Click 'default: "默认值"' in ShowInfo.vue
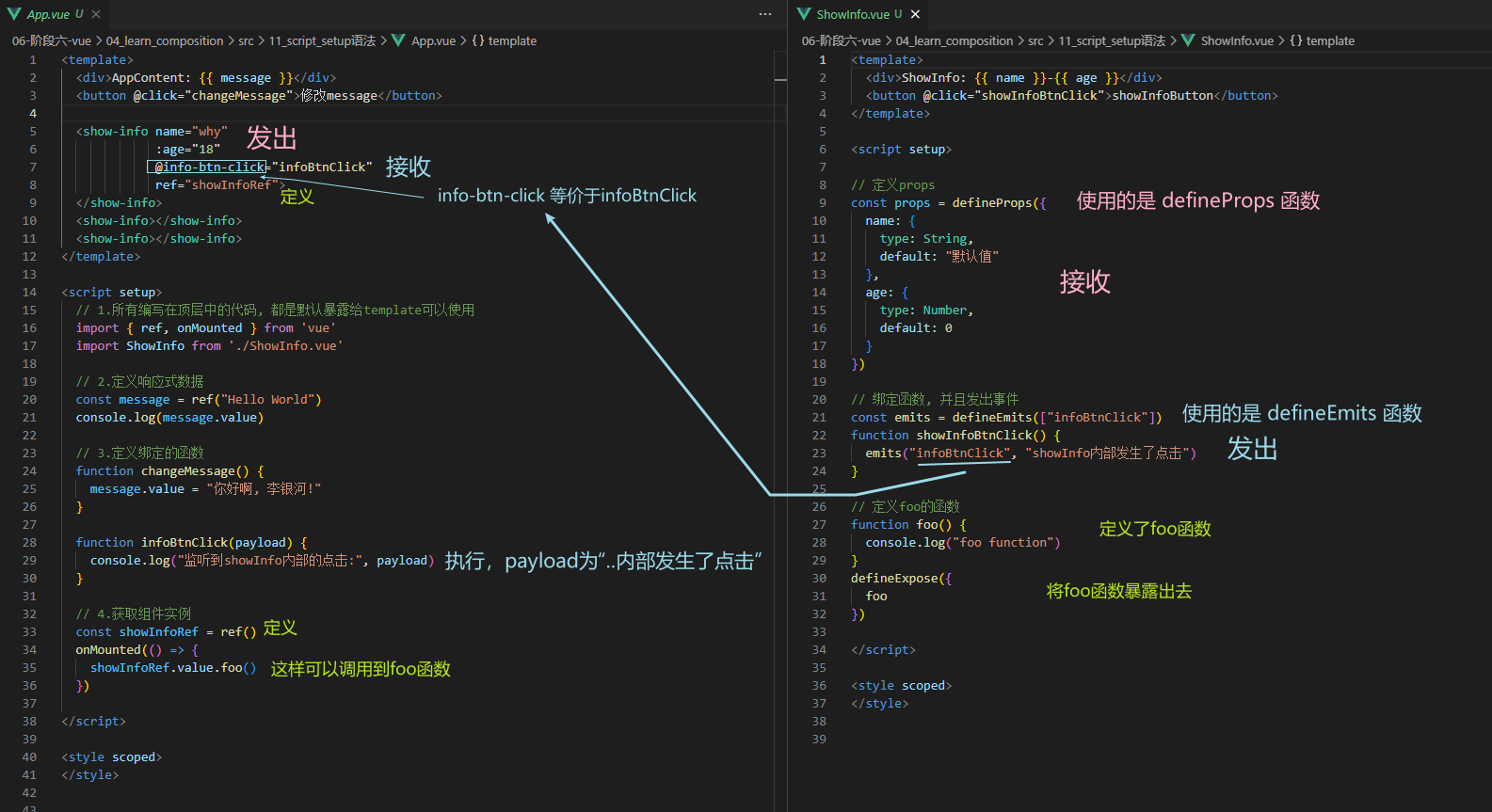Viewport: 1492px width, 812px height. [x=939, y=256]
